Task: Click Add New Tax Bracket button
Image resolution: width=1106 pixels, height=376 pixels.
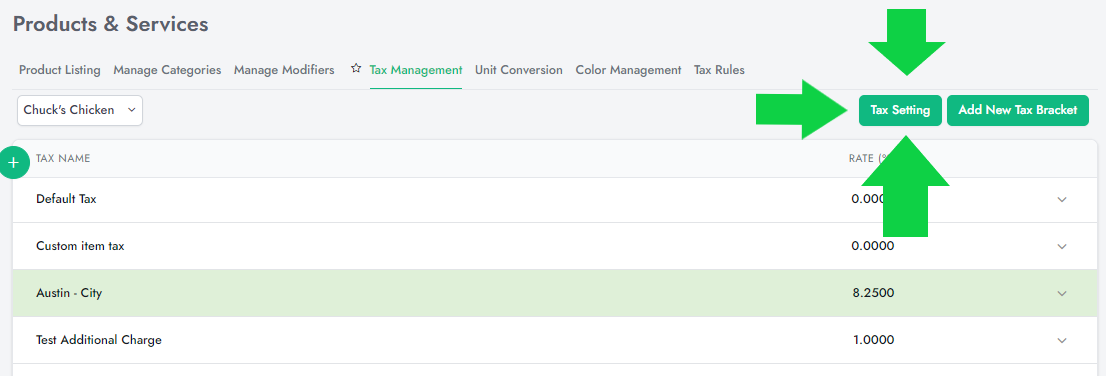Action: click(x=1018, y=110)
